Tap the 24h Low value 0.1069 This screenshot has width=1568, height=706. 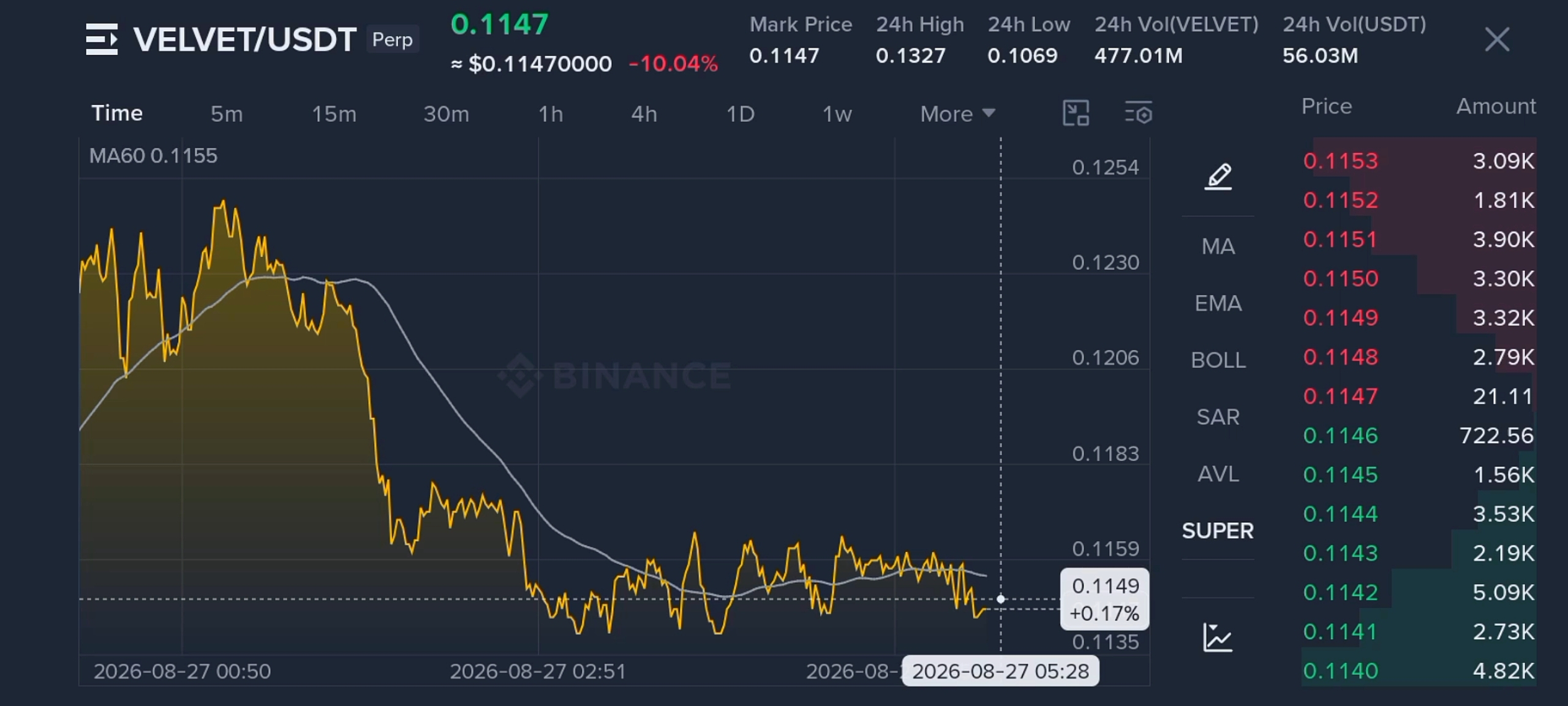(x=1022, y=56)
